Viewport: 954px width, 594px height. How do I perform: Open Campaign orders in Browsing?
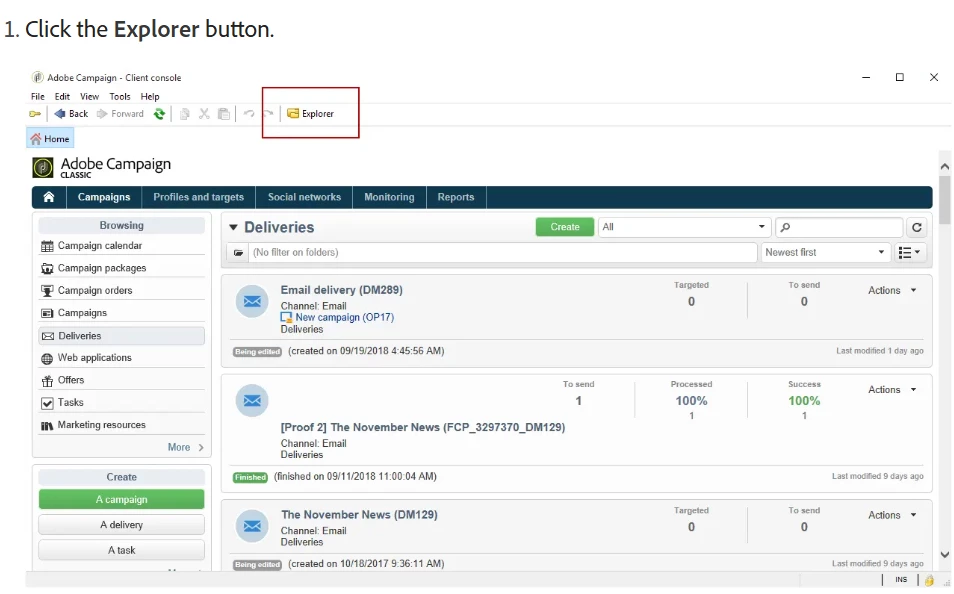pos(122,290)
